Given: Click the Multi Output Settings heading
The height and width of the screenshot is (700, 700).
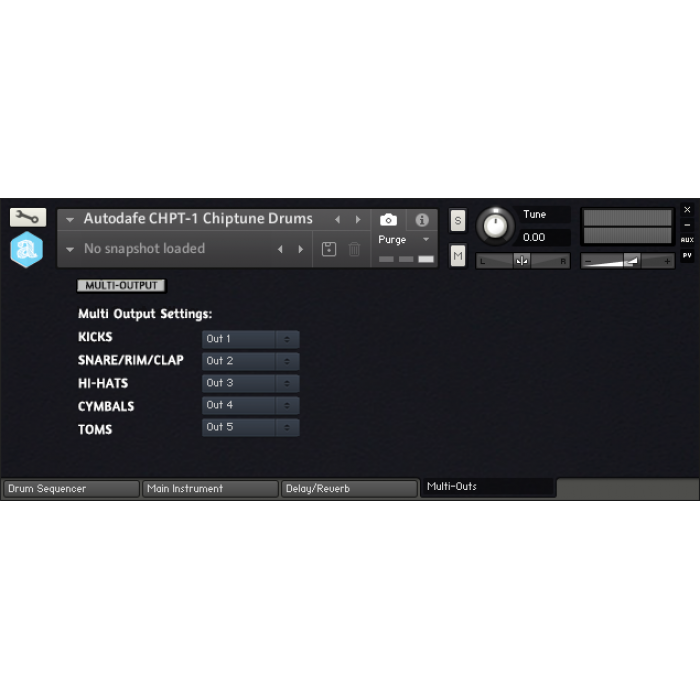Looking at the screenshot, I should click(145, 314).
